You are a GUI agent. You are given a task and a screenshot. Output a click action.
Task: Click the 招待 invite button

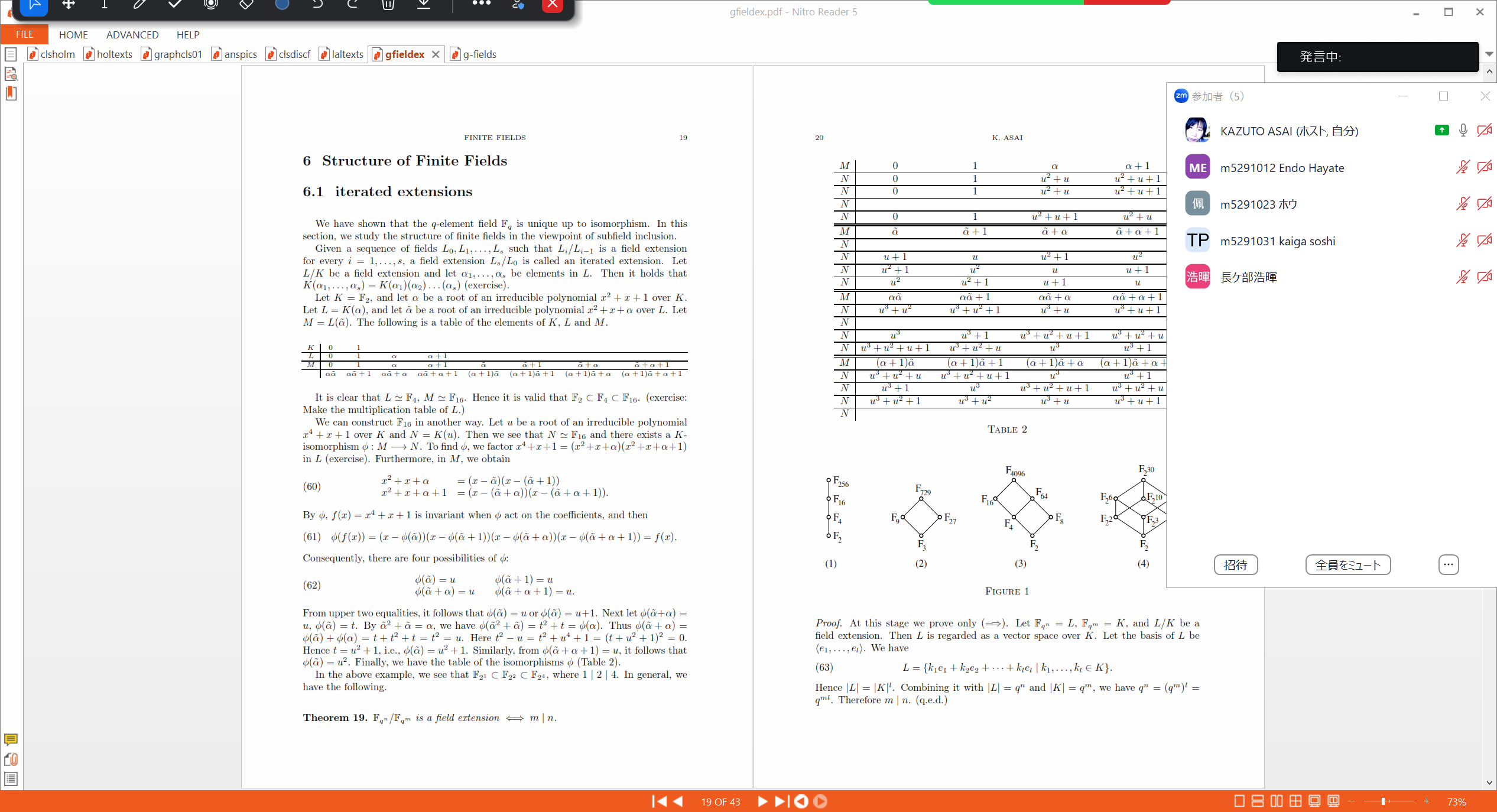(1236, 565)
